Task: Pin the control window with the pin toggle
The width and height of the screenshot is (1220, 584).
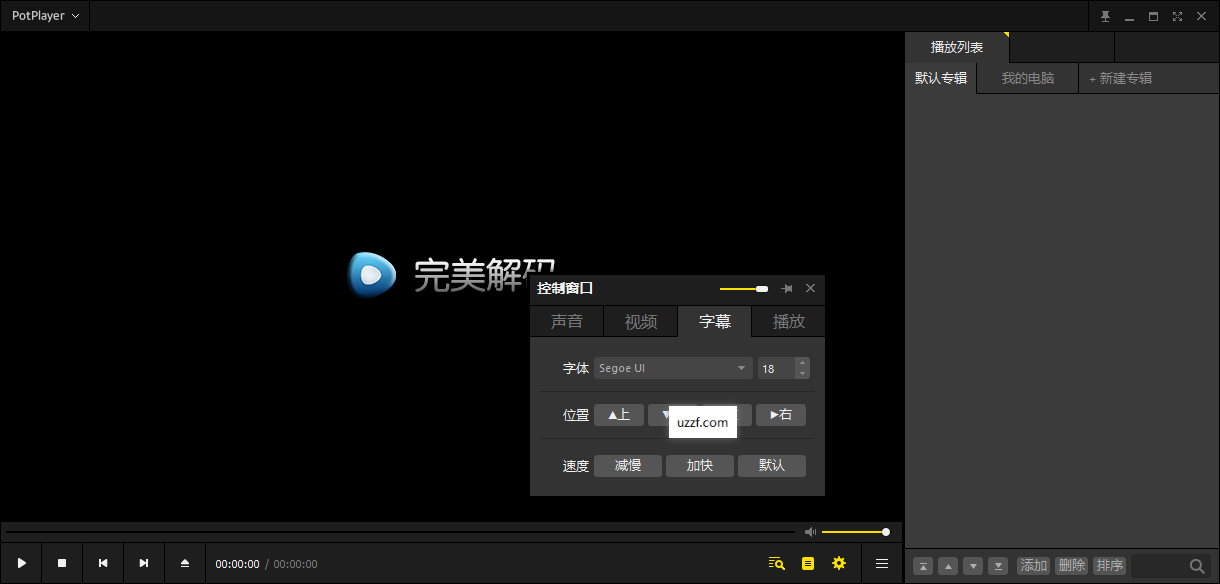Action: (x=788, y=289)
